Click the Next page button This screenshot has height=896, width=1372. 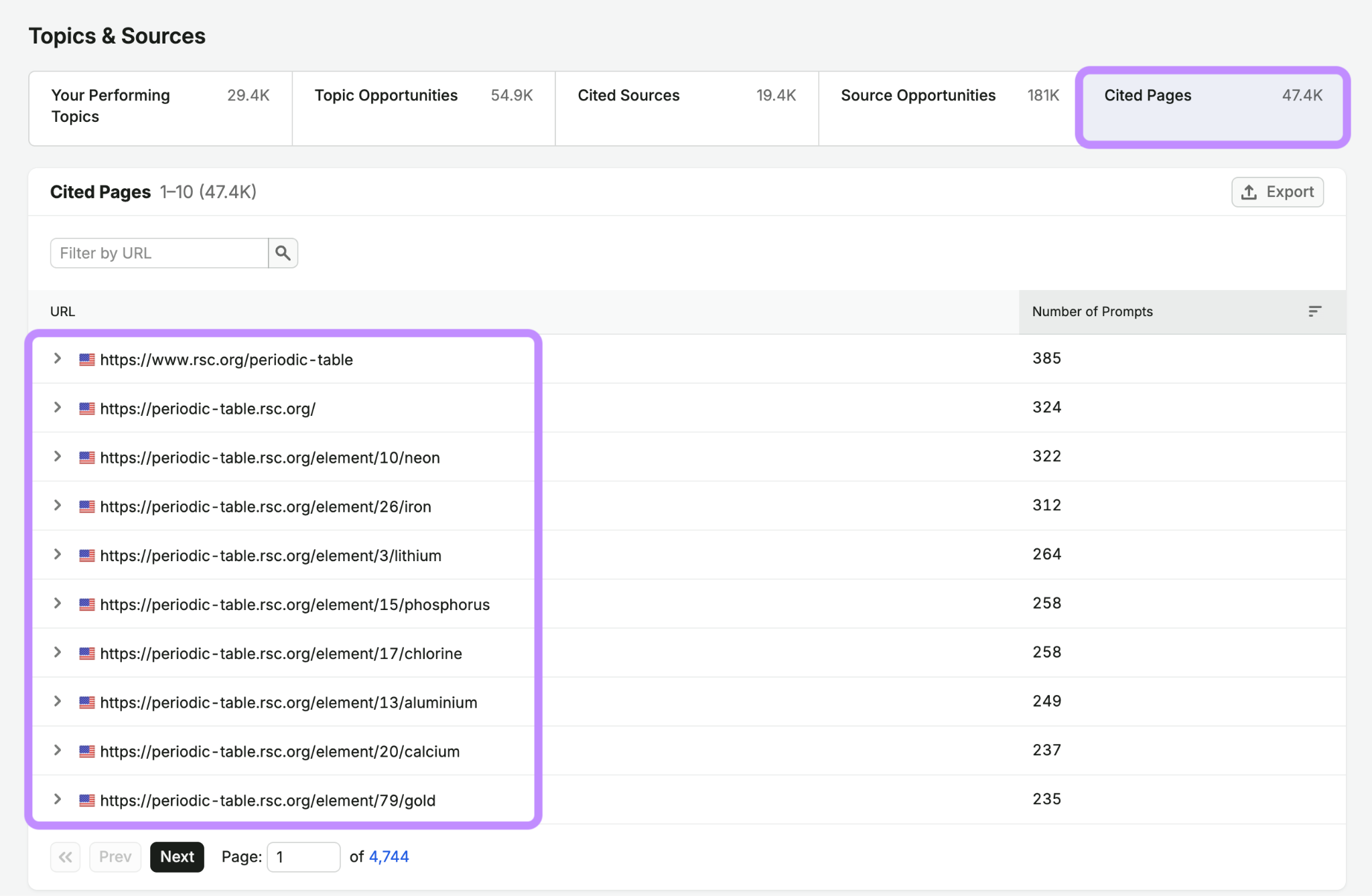tap(177, 857)
